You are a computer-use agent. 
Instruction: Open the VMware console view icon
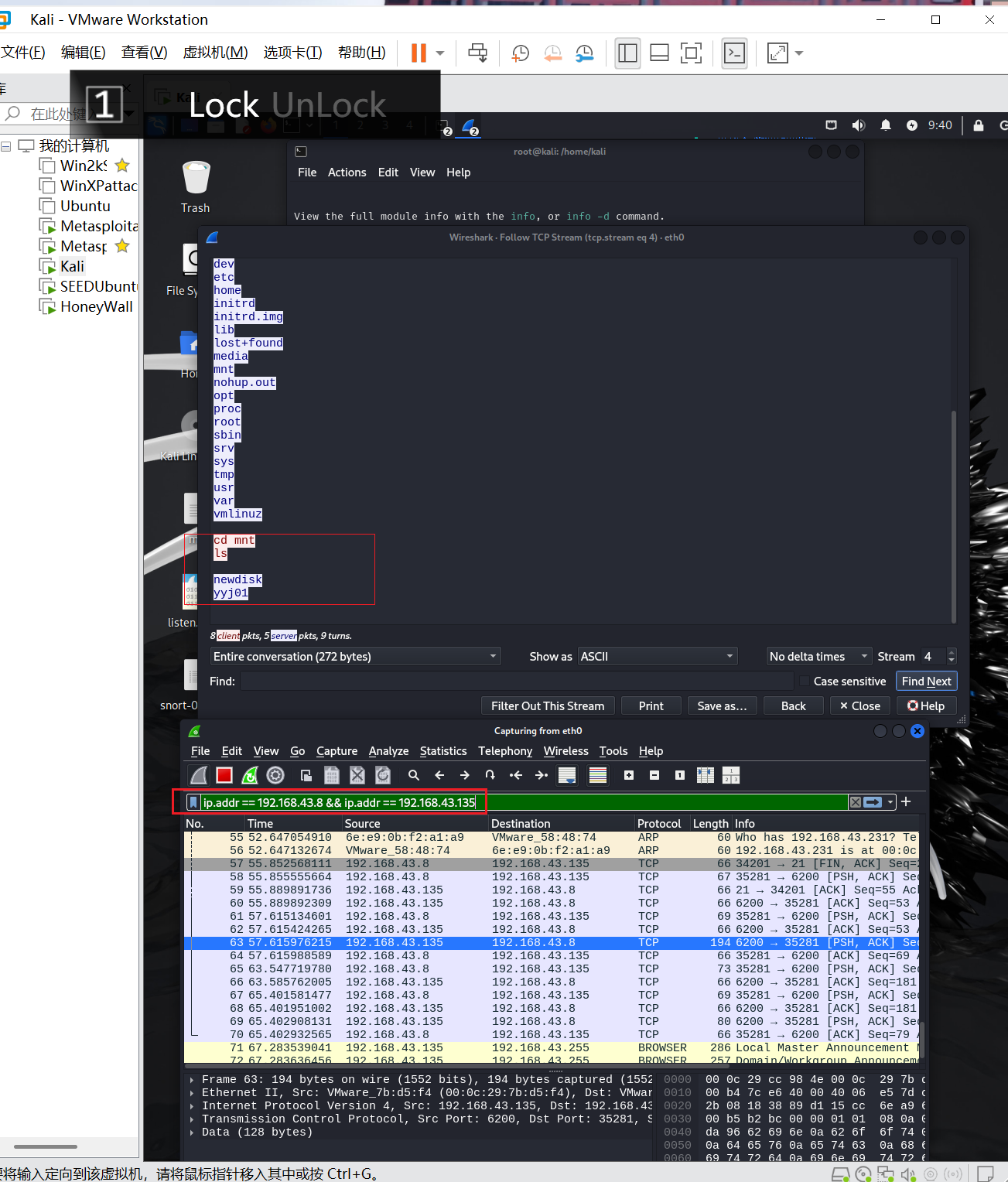coord(734,53)
